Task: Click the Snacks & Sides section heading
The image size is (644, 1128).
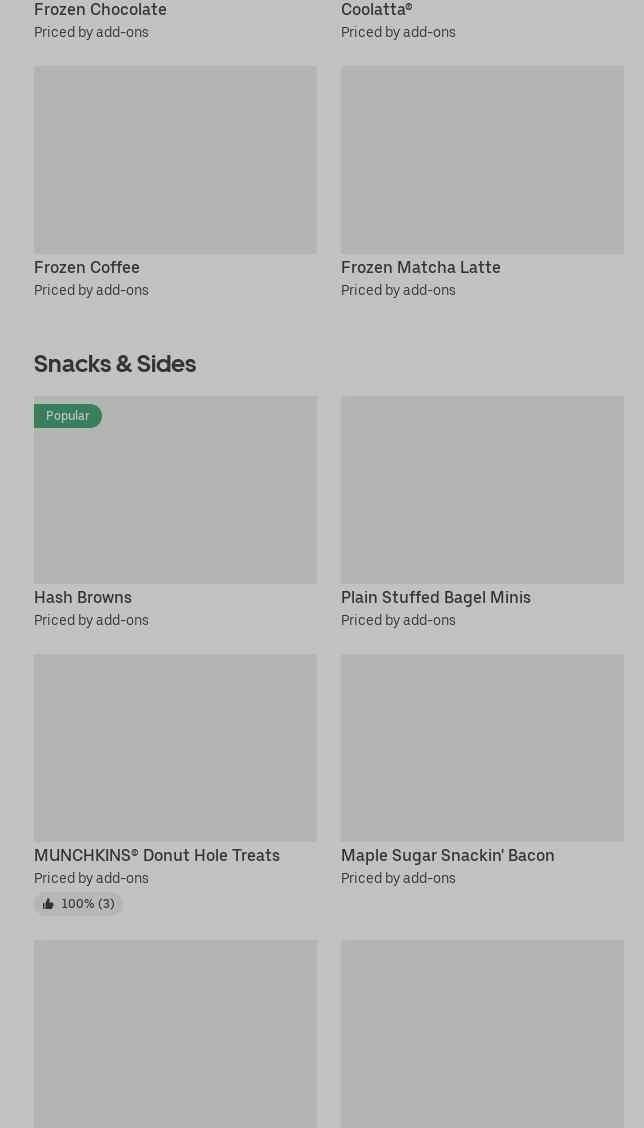Action: (115, 364)
